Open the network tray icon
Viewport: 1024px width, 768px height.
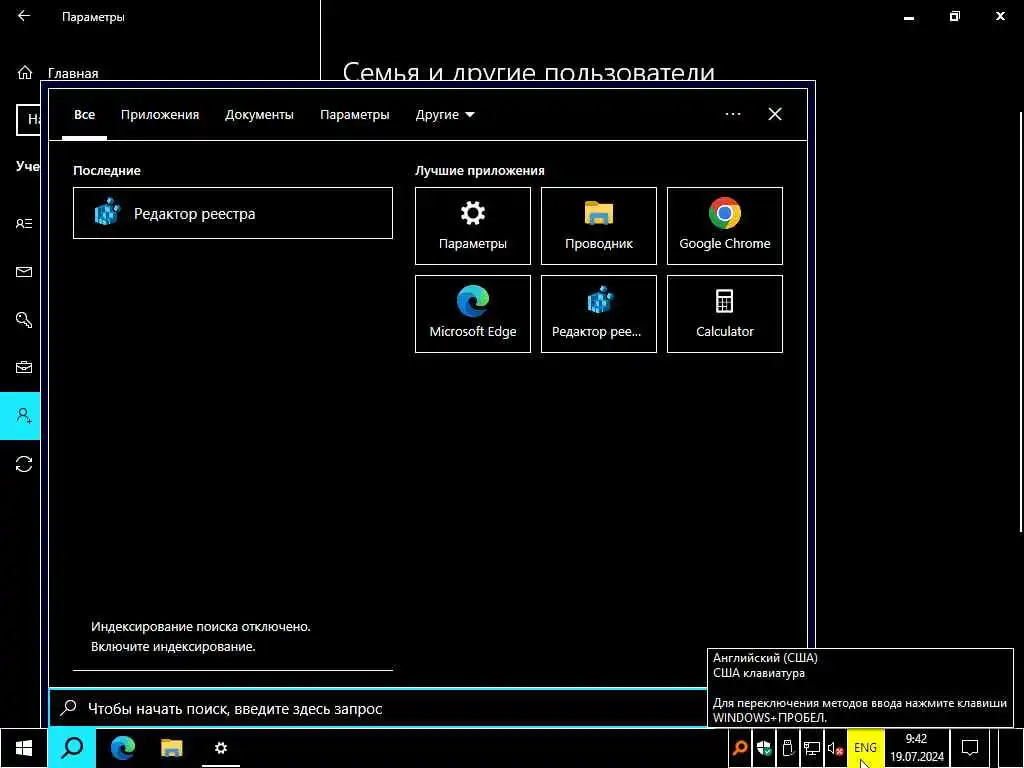[812, 748]
